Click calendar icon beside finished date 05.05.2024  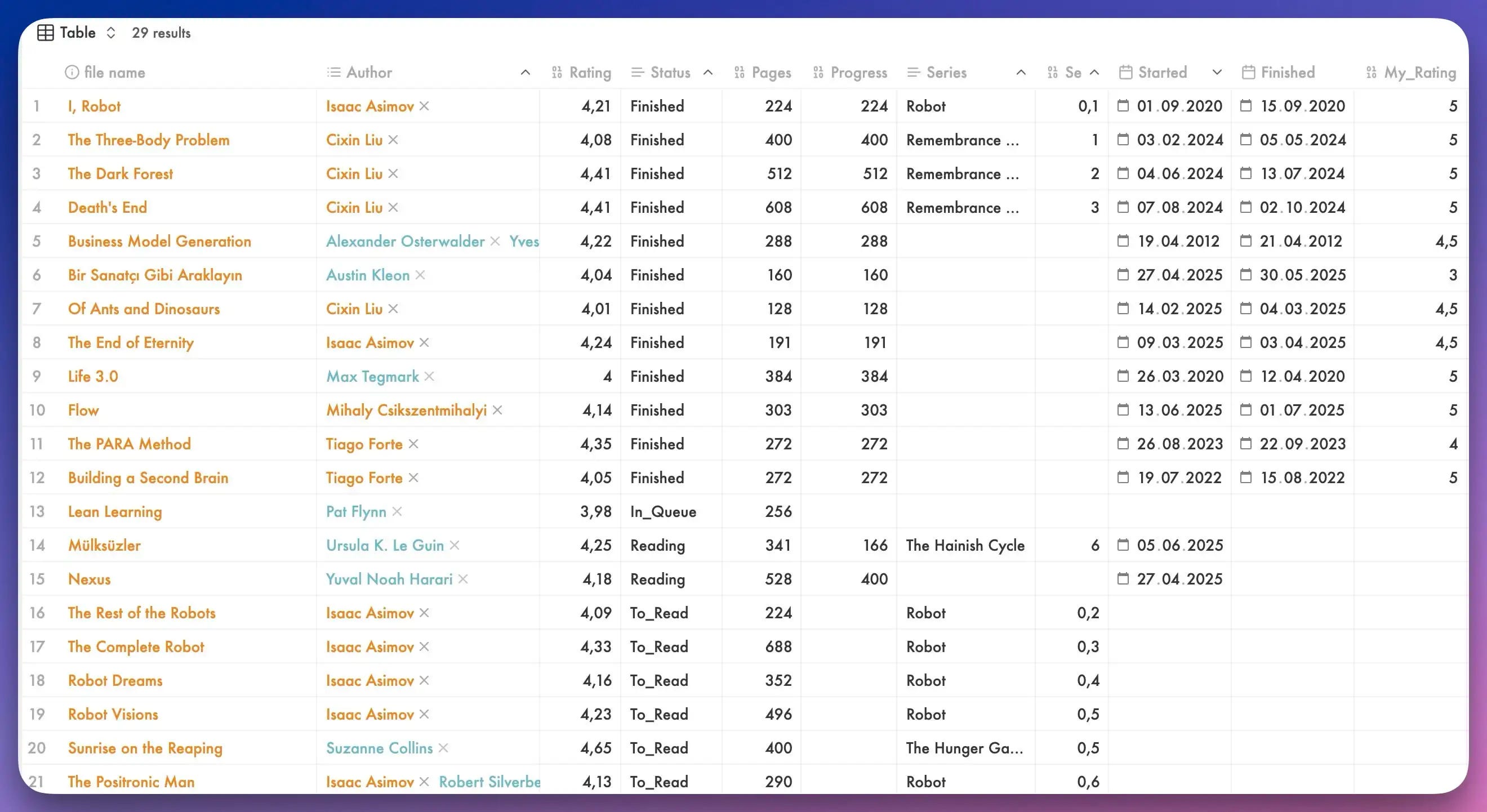pos(1246,140)
